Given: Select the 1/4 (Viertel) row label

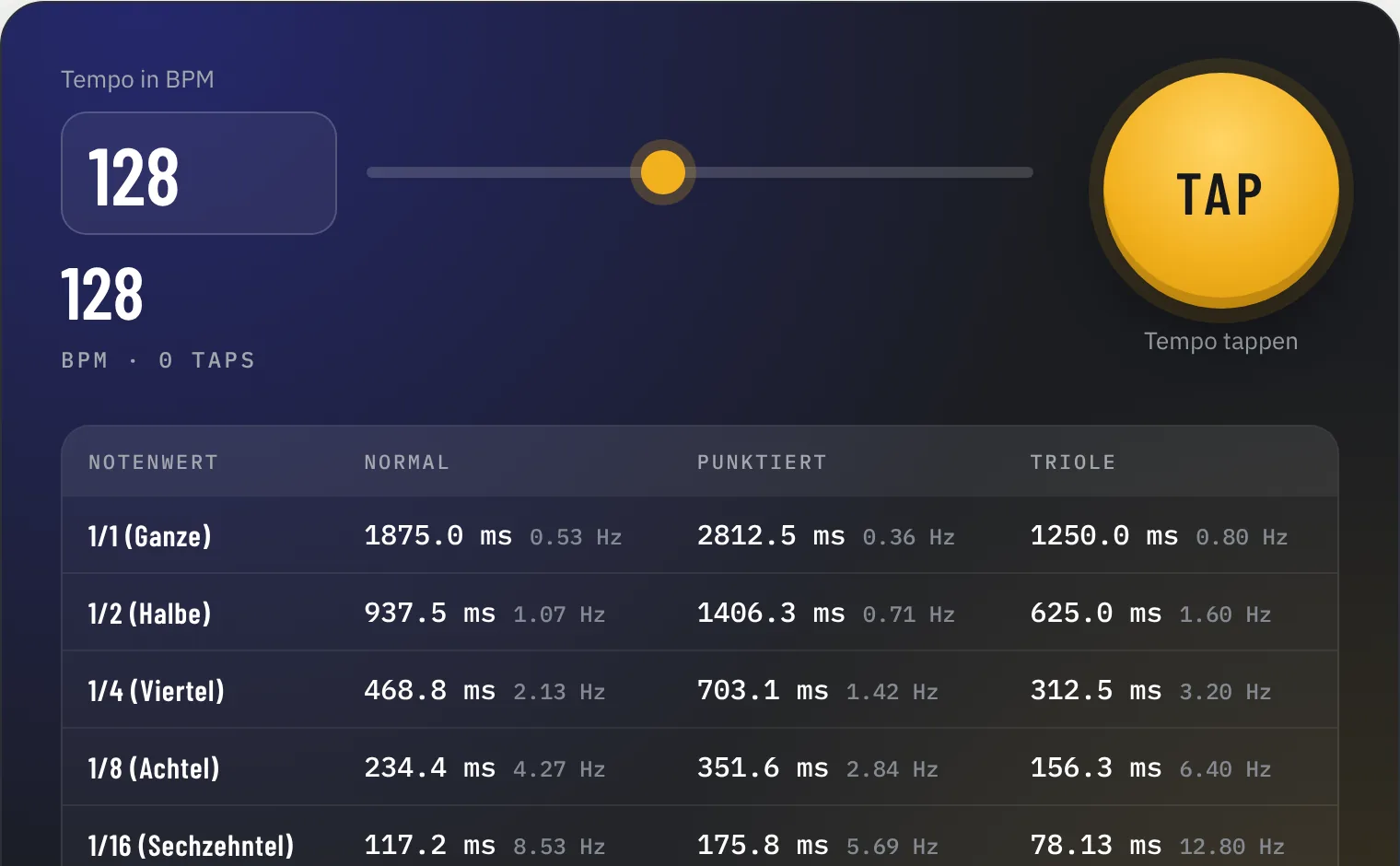Looking at the screenshot, I should point(156,691).
